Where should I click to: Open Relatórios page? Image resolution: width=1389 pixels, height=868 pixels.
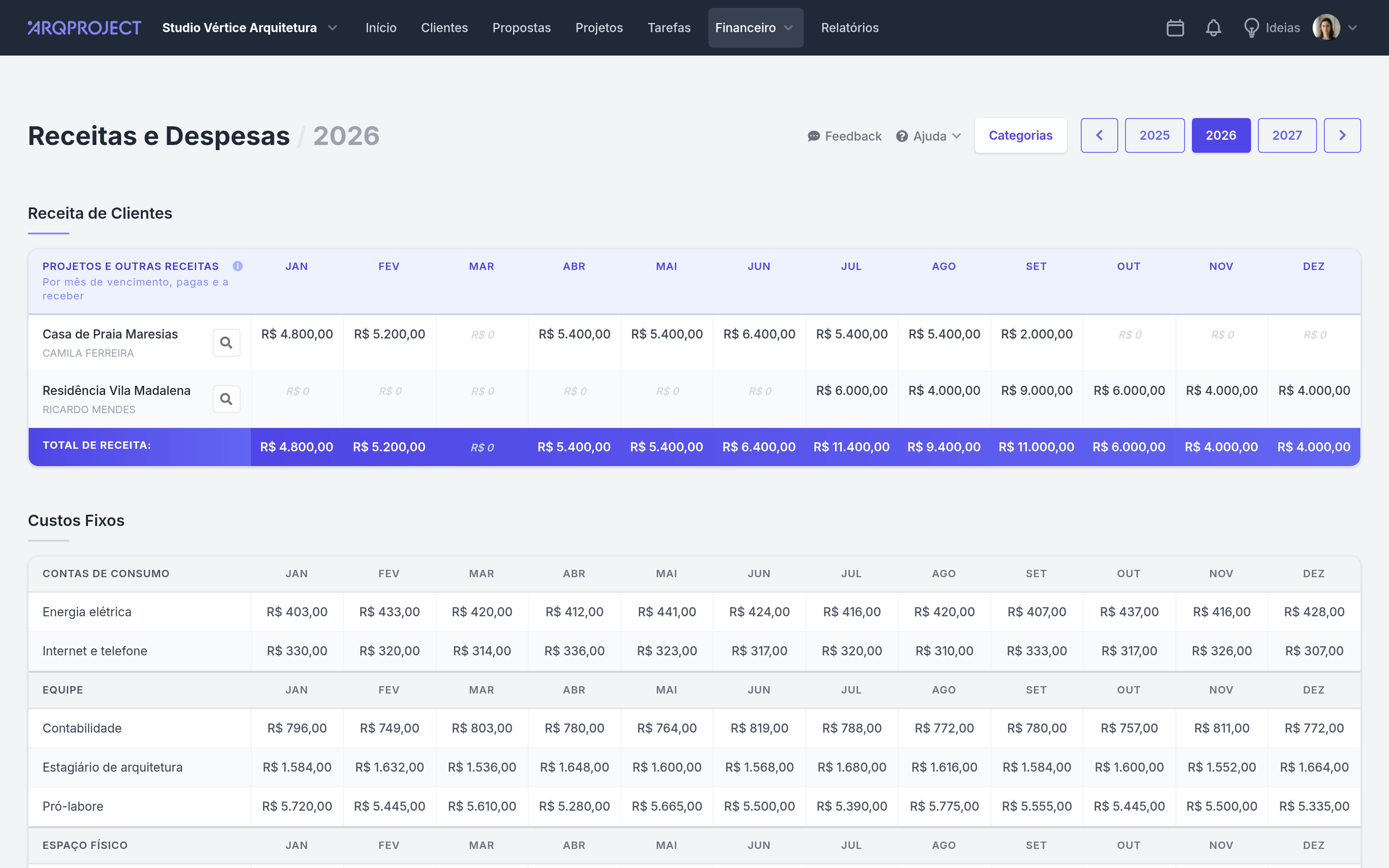[849, 27]
